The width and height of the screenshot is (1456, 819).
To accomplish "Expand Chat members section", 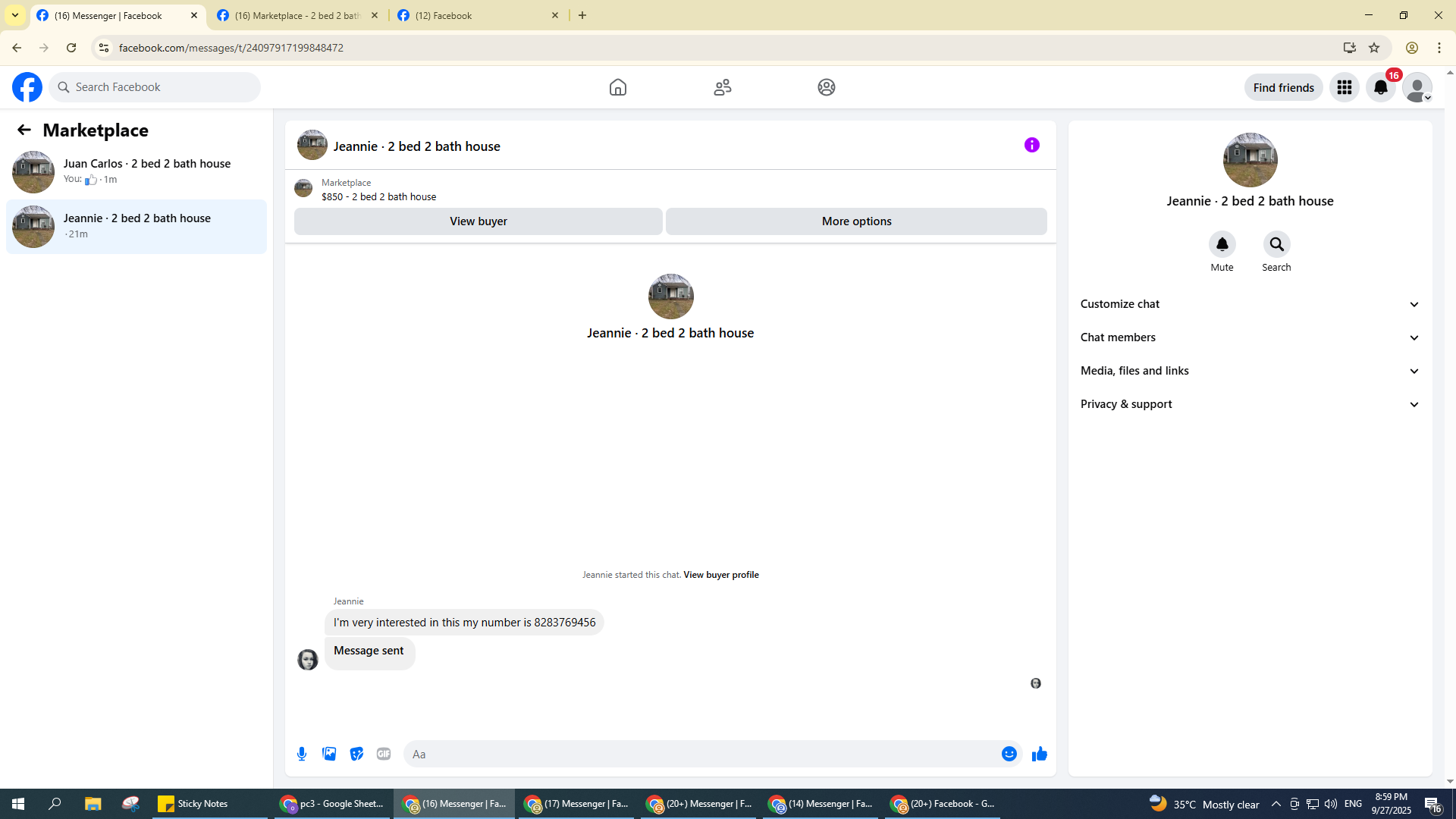I will click(1250, 337).
